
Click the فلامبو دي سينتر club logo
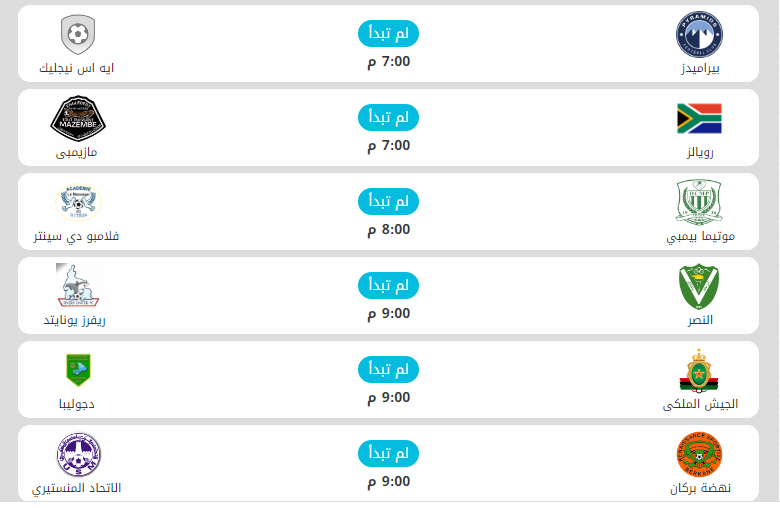[77, 203]
